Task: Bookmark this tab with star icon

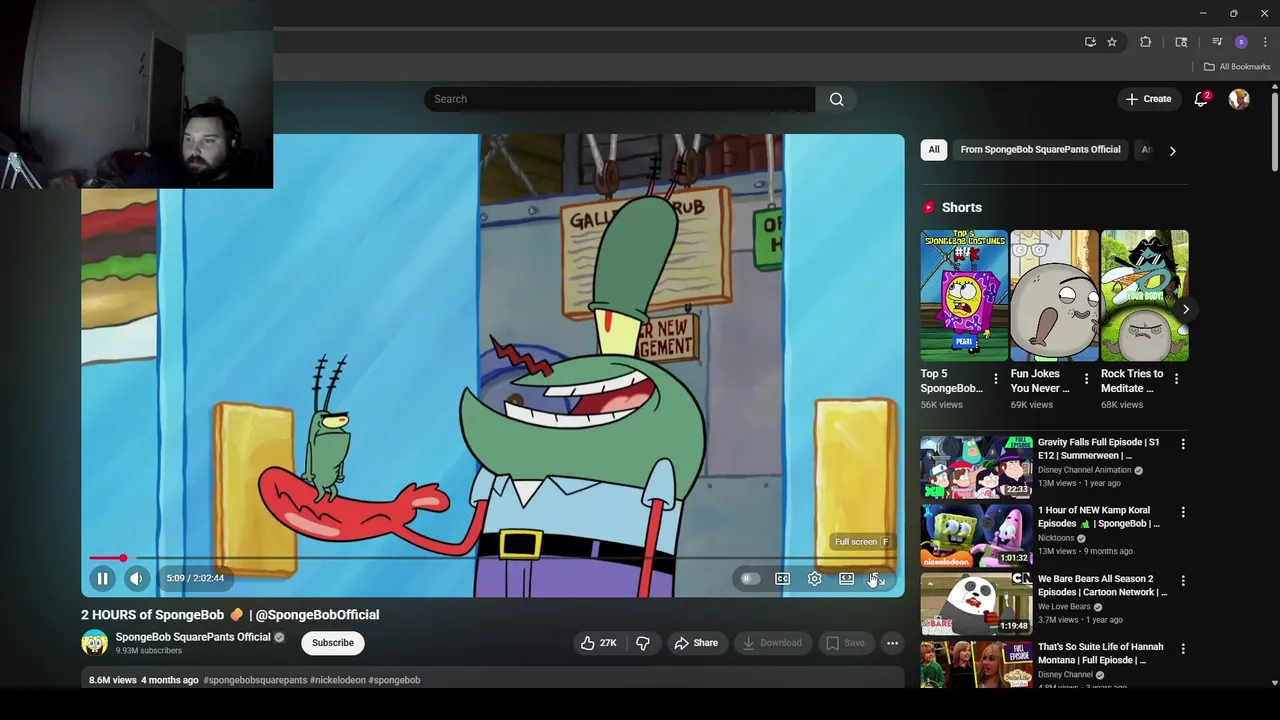Action: click(1111, 42)
